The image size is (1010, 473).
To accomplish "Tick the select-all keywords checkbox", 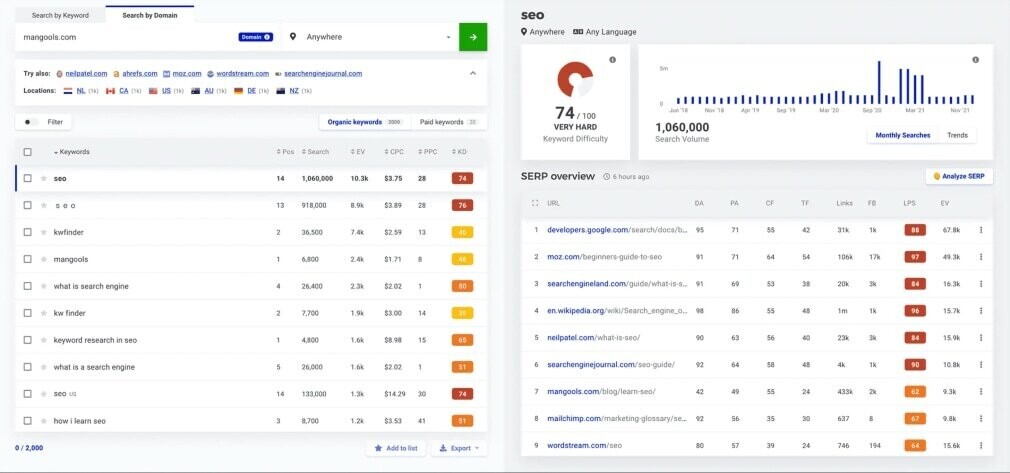I will click(28, 152).
